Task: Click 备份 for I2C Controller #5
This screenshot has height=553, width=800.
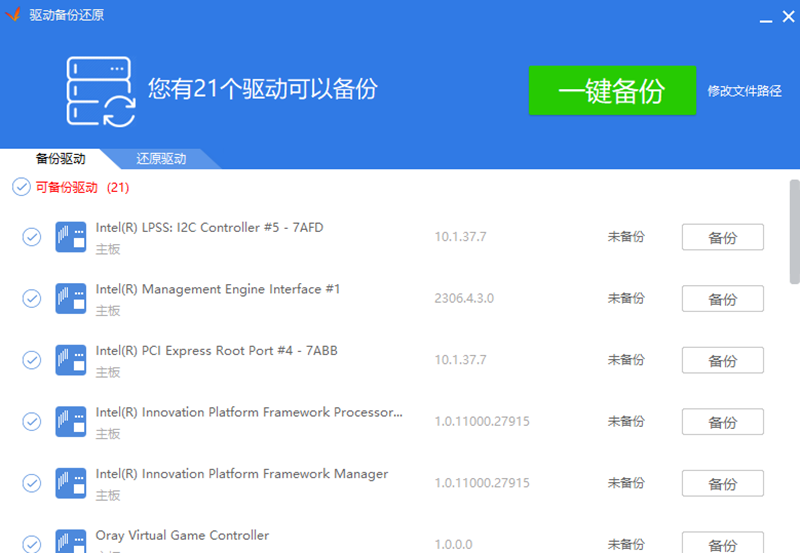Action: (722, 238)
